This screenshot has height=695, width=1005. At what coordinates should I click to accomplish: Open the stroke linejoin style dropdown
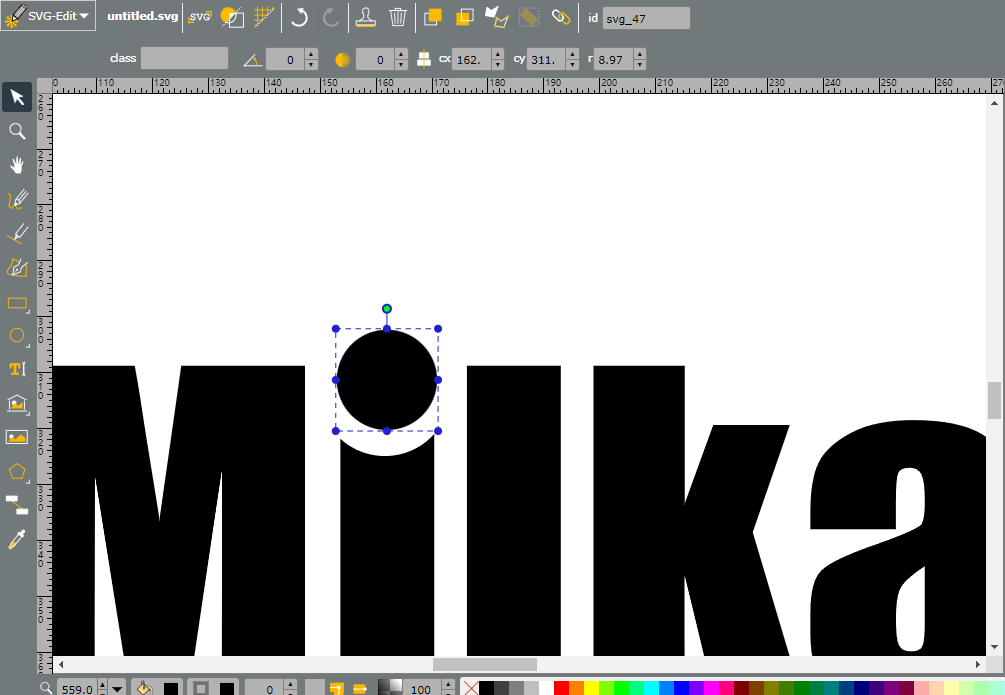pyautogui.click(x=336, y=689)
